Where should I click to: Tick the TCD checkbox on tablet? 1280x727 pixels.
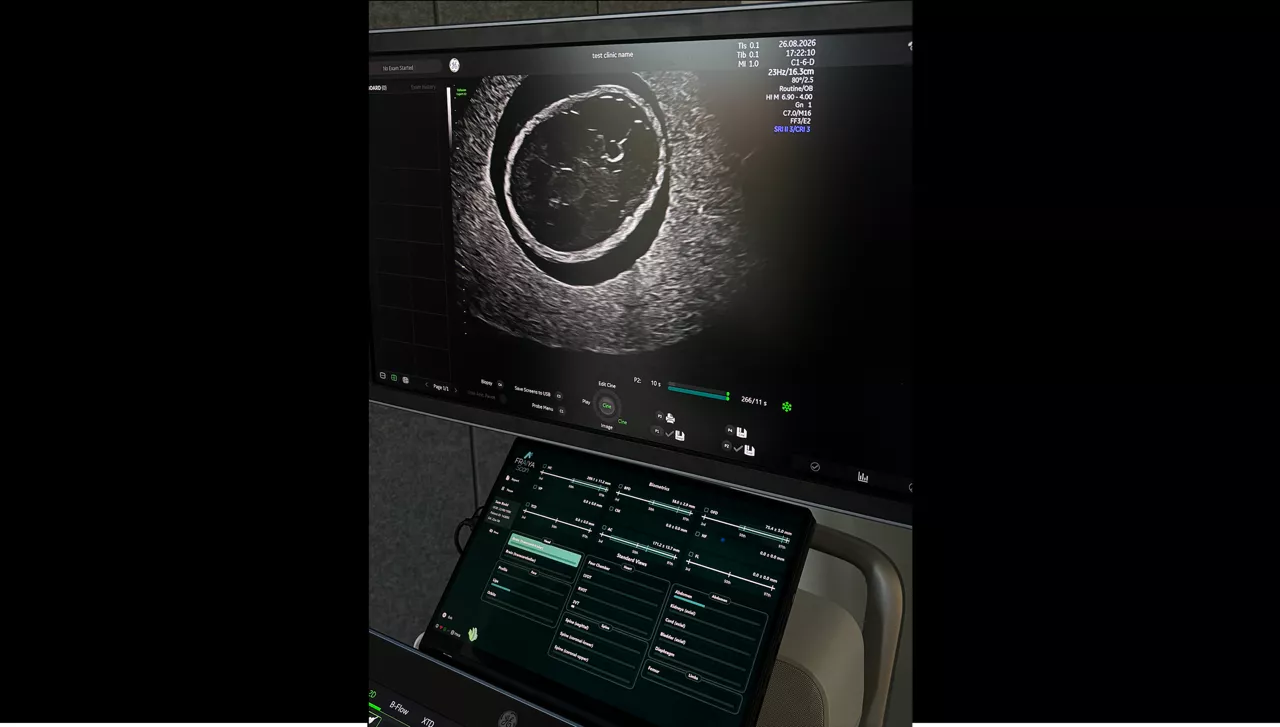(x=528, y=505)
